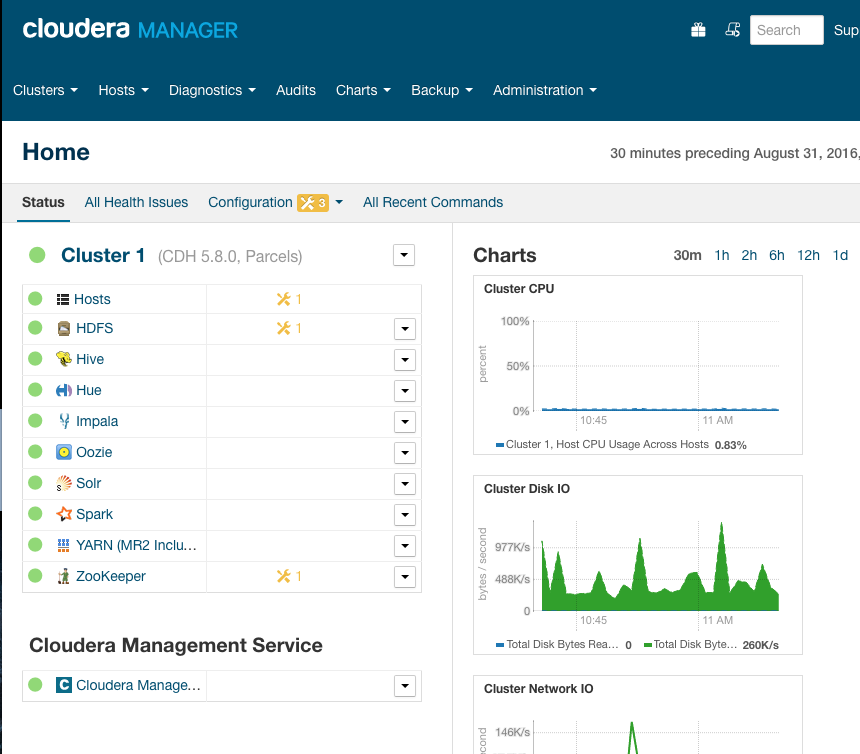This screenshot has height=754, width=860.
Task: Click the ZooKeeper service icon
Action: (x=64, y=576)
